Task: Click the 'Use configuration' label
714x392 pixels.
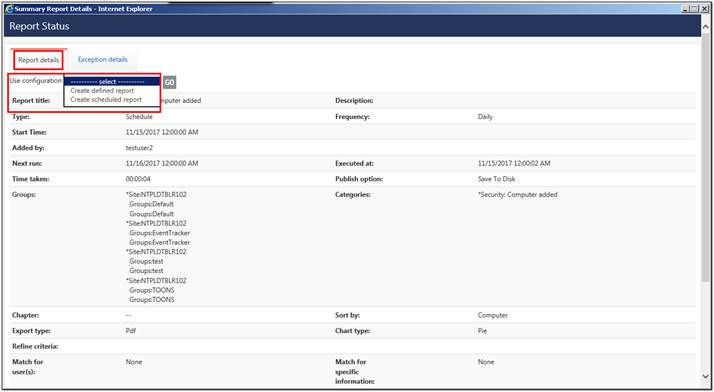Action: pyautogui.click(x=36, y=81)
